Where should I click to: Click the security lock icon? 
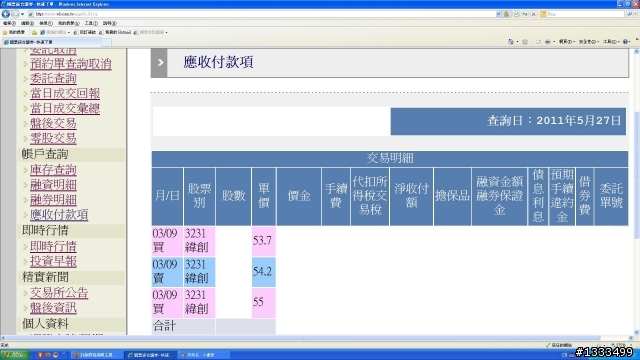point(507,14)
